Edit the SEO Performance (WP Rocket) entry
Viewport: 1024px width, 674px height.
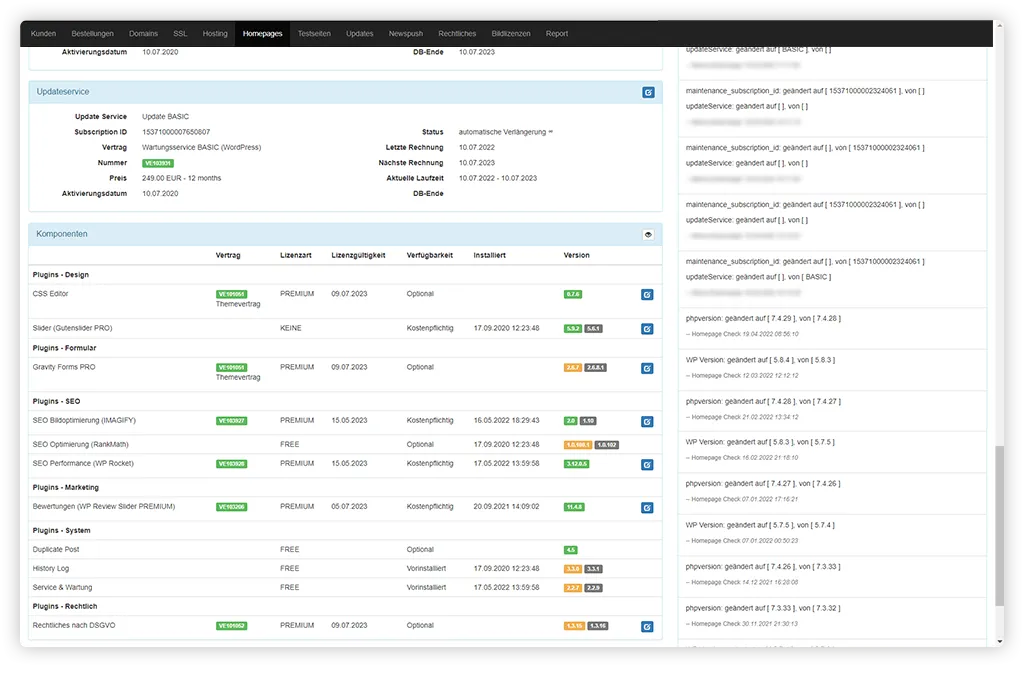tap(647, 464)
